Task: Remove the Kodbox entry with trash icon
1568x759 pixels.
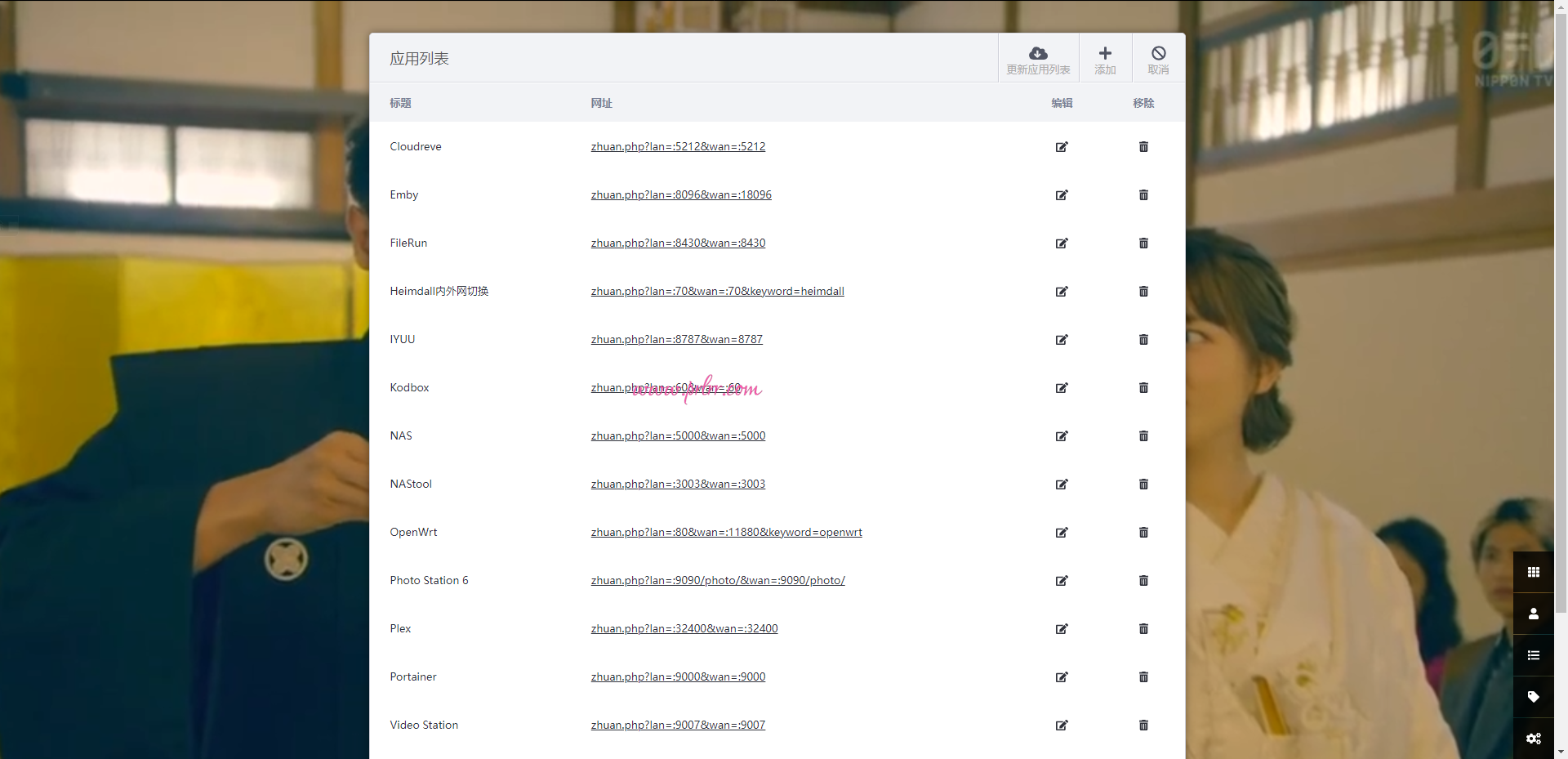Action: coord(1143,388)
